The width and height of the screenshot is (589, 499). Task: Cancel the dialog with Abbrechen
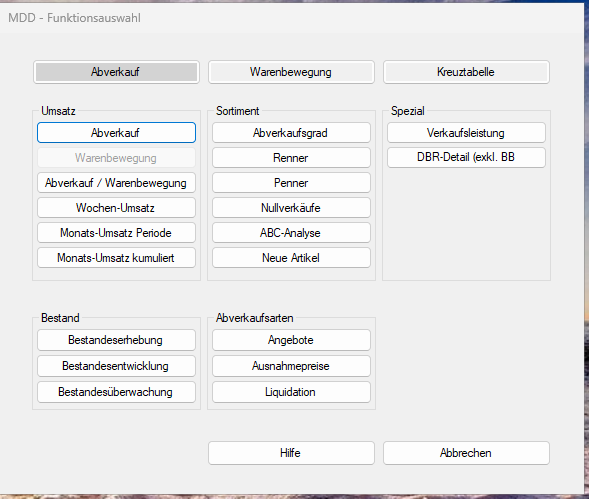tap(466, 453)
